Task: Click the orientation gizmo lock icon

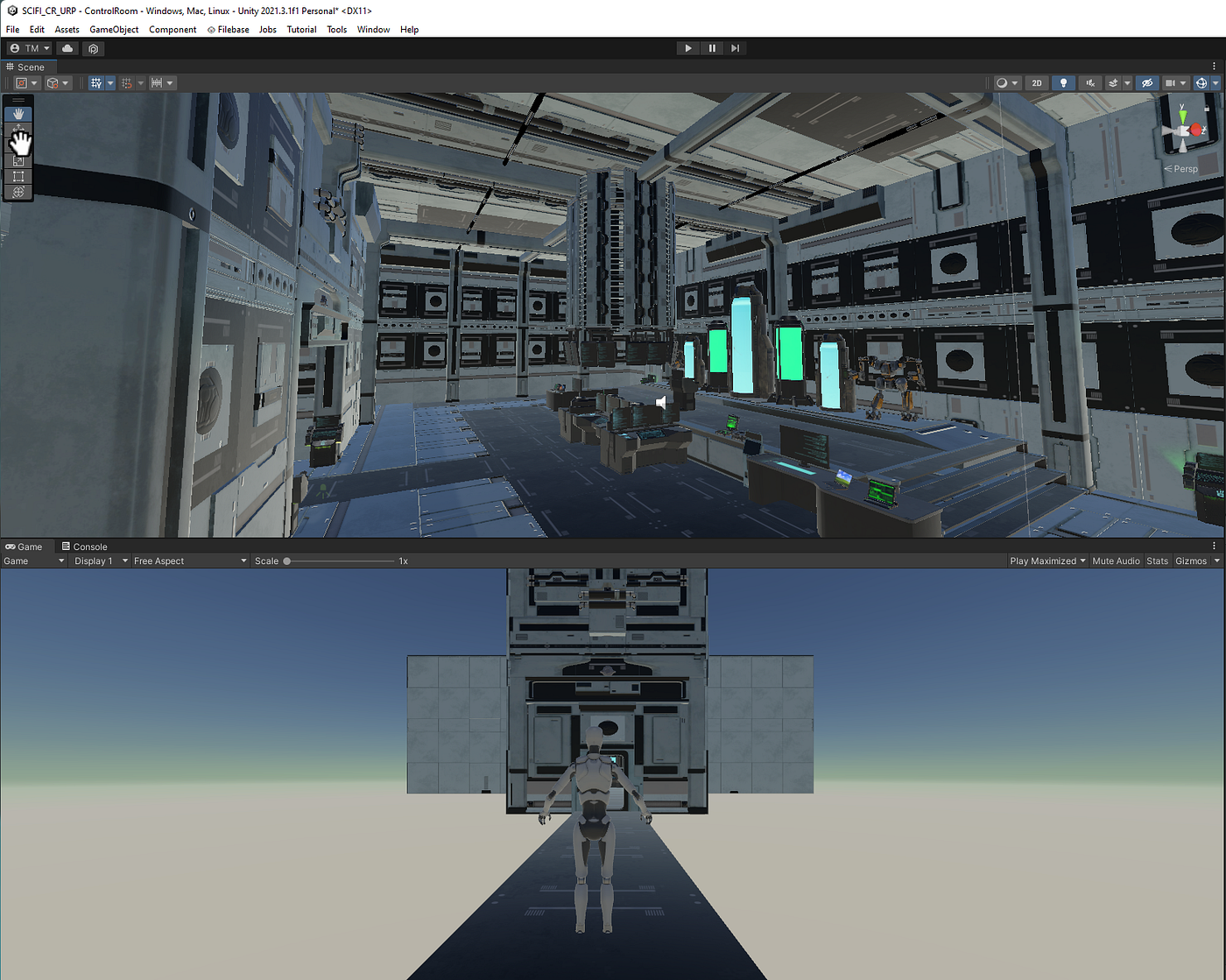Action: pos(1207,108)
